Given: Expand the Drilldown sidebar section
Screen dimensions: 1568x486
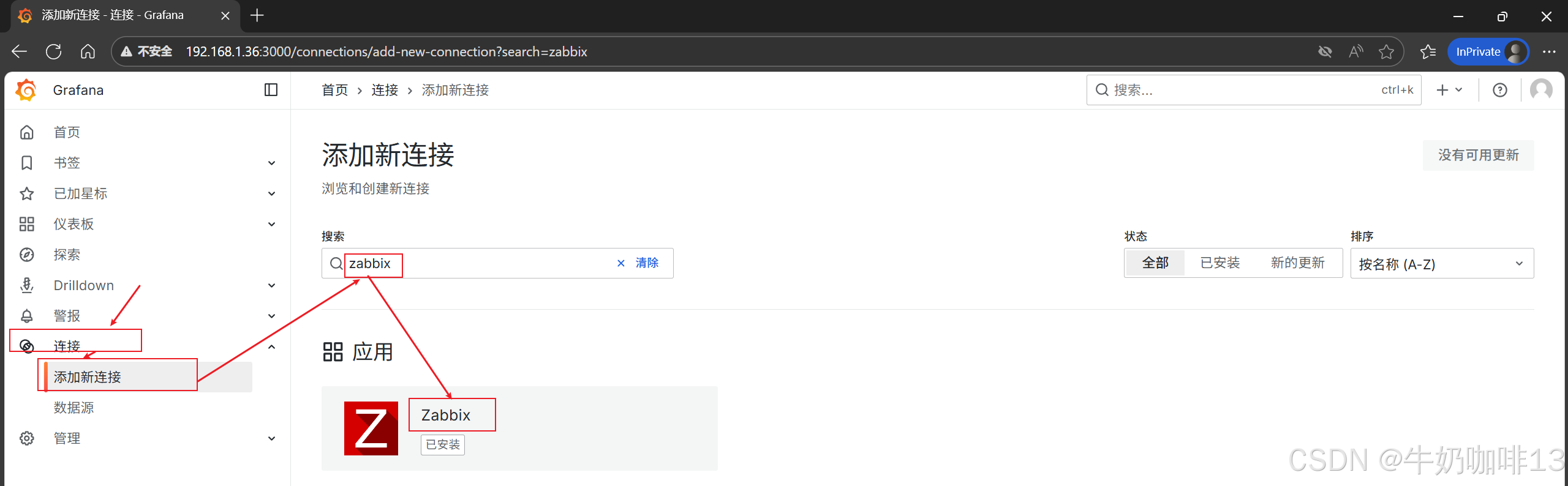Looking at the screenshot, I should tap(272, 285).
